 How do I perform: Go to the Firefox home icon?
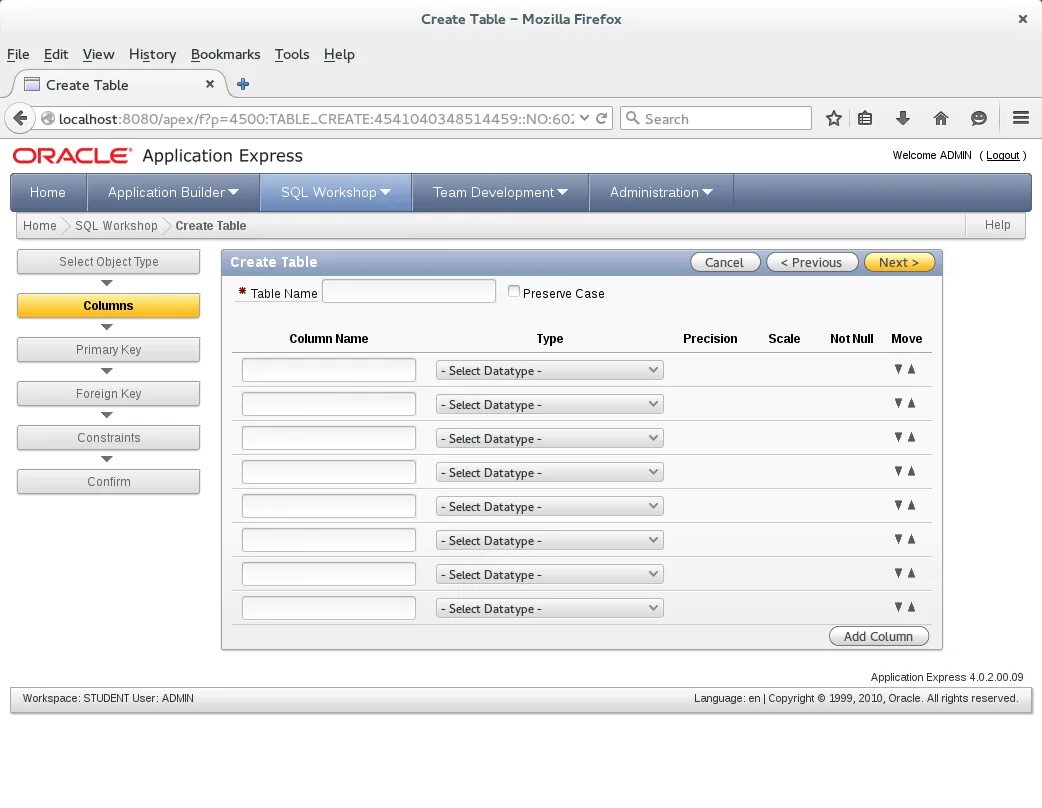click(x=940, y=118)
